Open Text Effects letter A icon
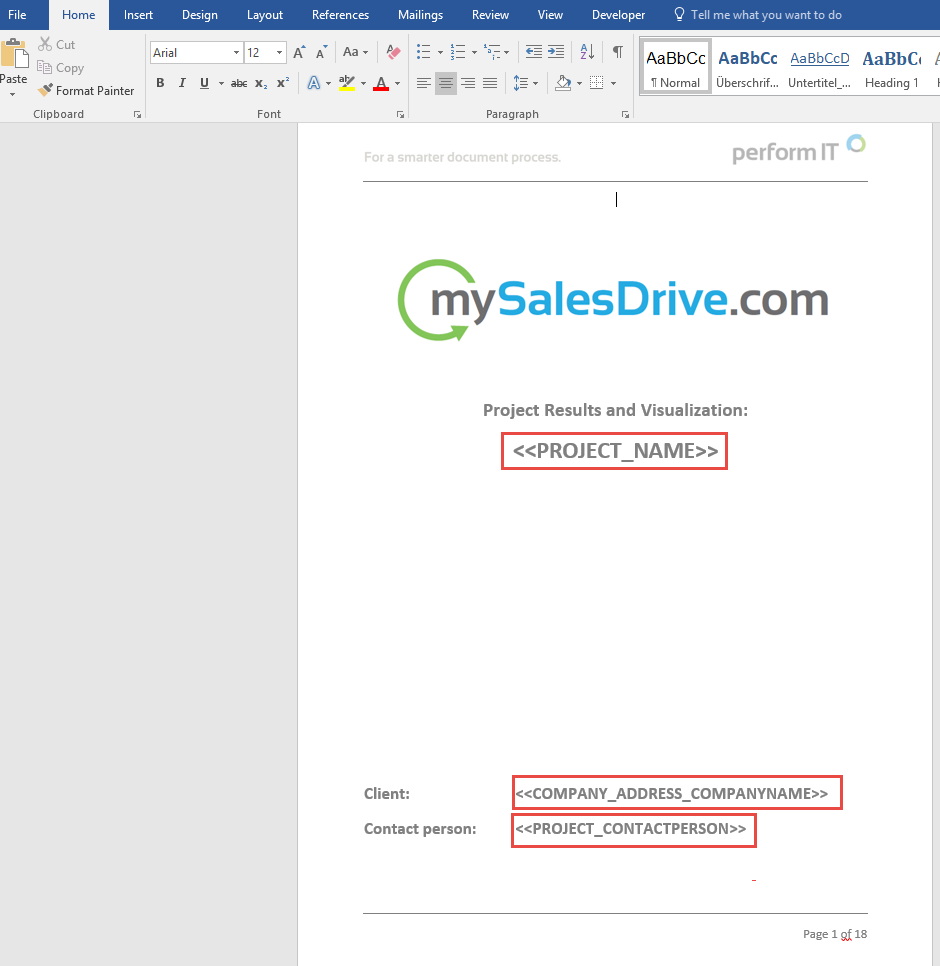Screen dimensions: 940x966 (314, 83)
